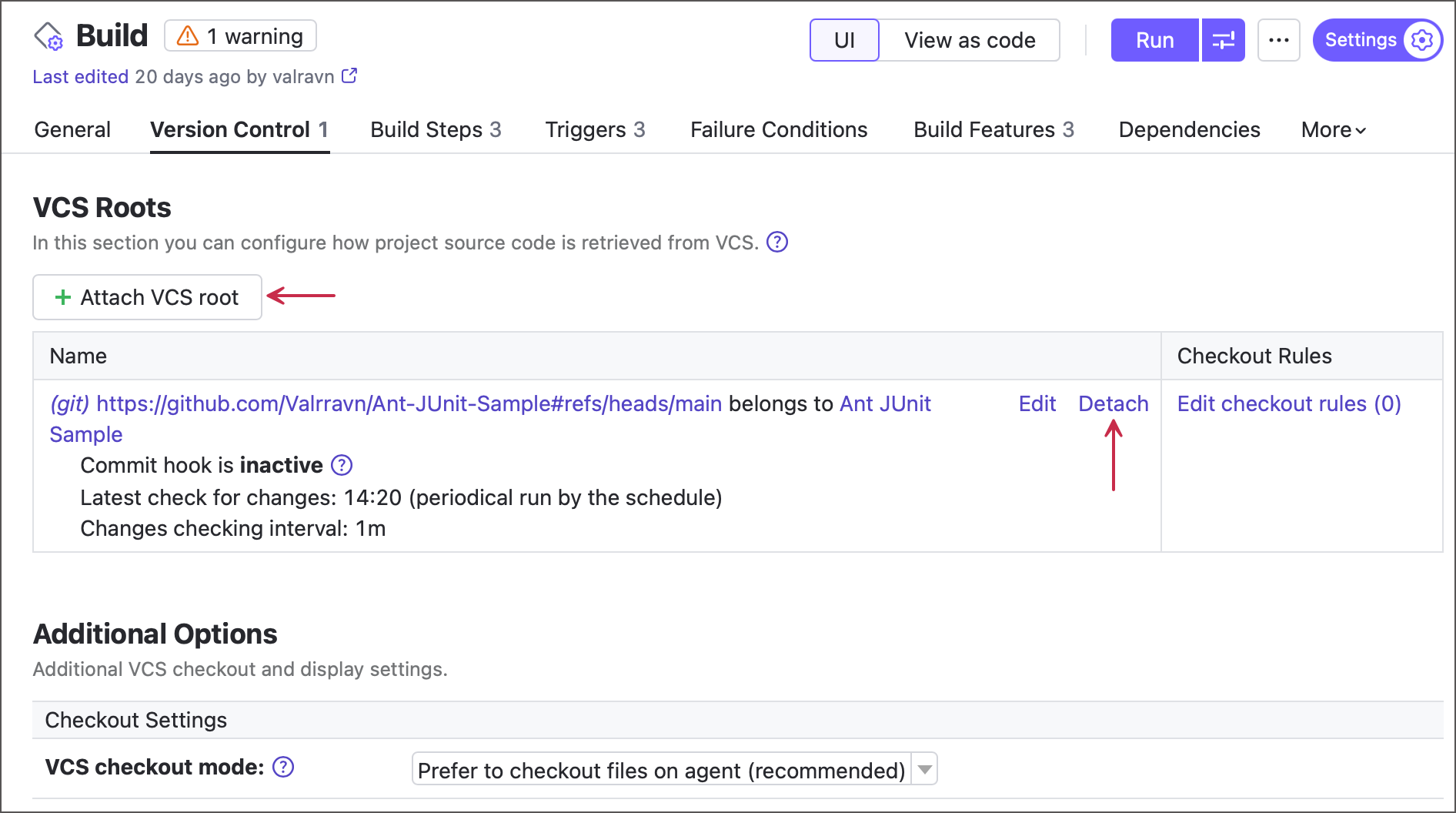Viewport: 1456px width, 813px height.
Task: Switch to View as code mode
Action: click(x=970, y=40)
